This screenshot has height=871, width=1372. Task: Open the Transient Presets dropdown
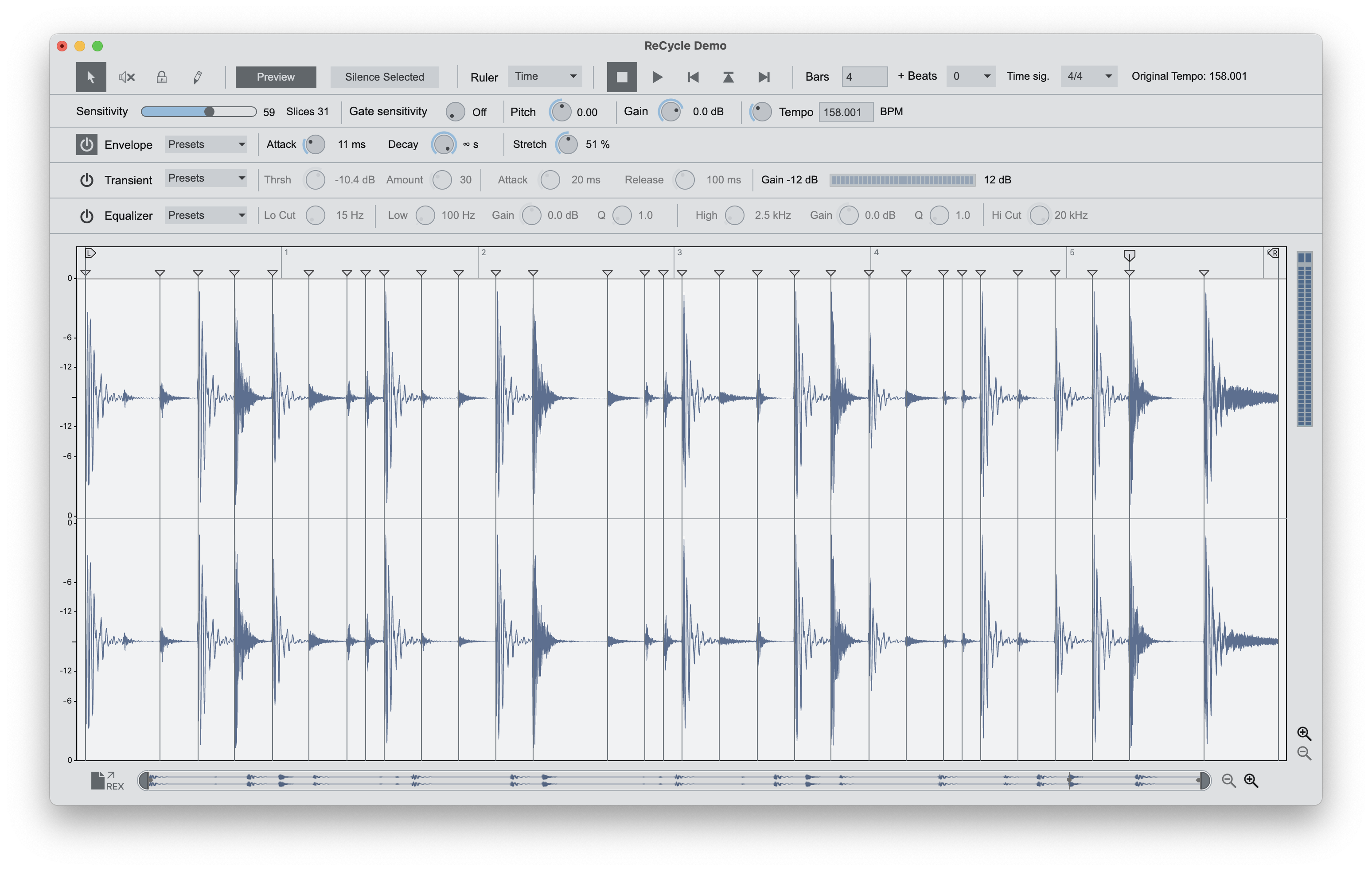(206, 178)
